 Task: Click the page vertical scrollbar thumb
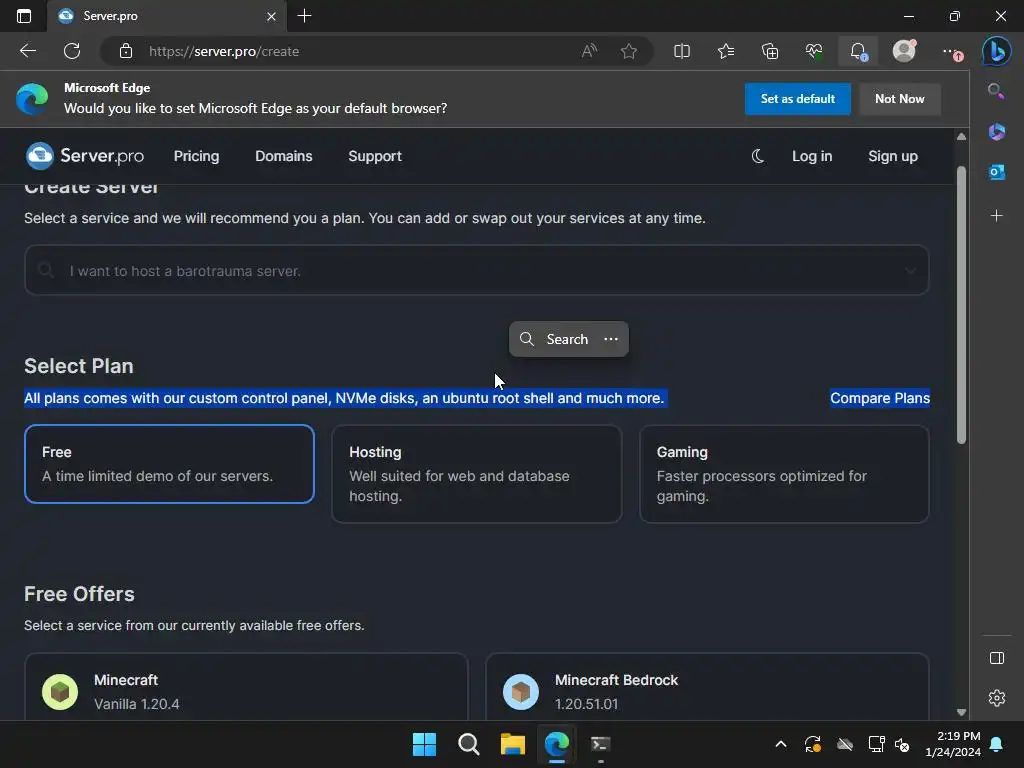(961, 306)
